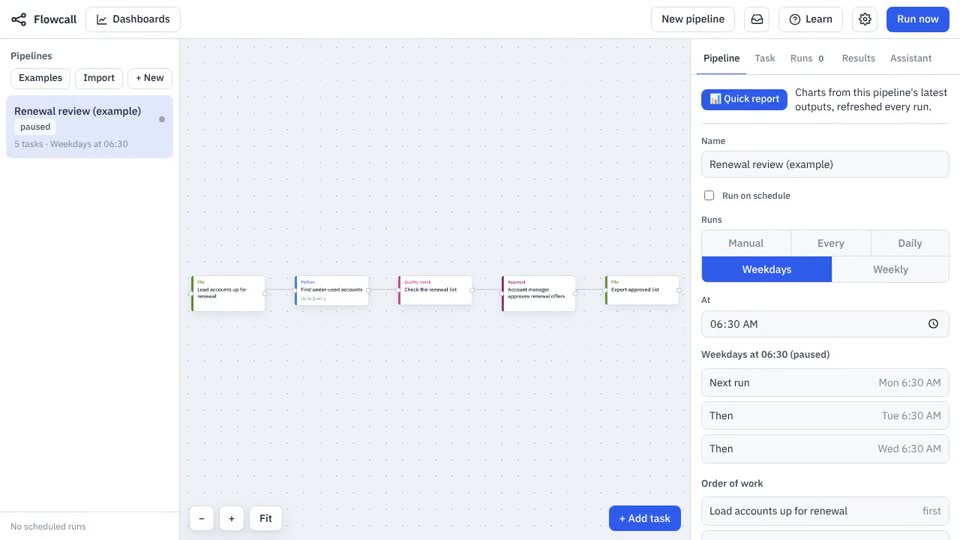
Task: Create a pipeline with + New
Action: pos(149,78)
